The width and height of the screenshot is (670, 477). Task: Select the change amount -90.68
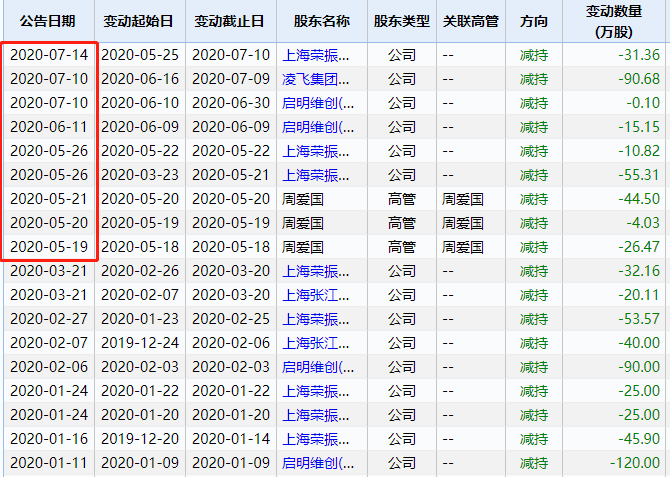click(639, 79)
